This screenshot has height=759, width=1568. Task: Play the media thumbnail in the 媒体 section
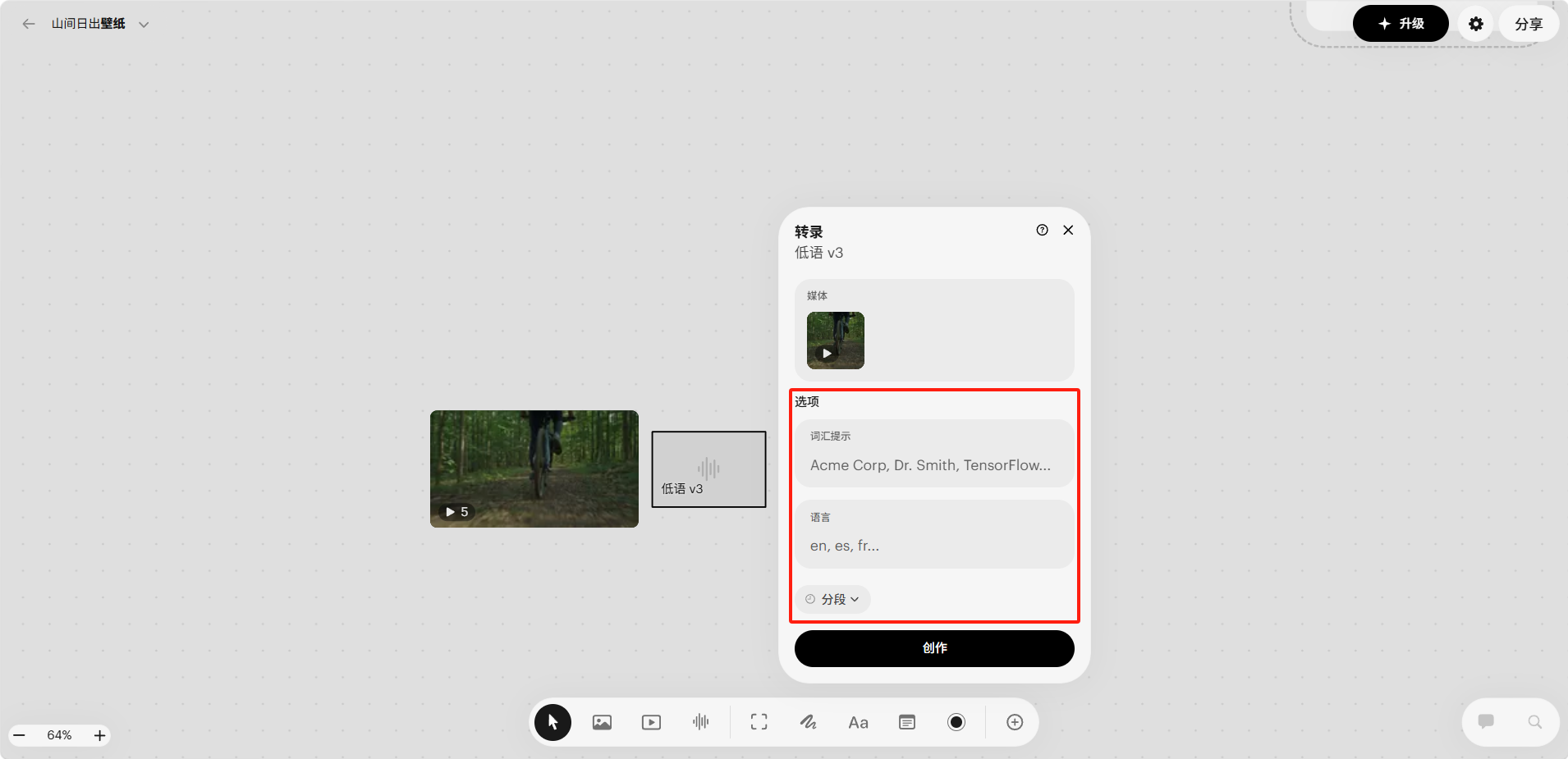835,341
